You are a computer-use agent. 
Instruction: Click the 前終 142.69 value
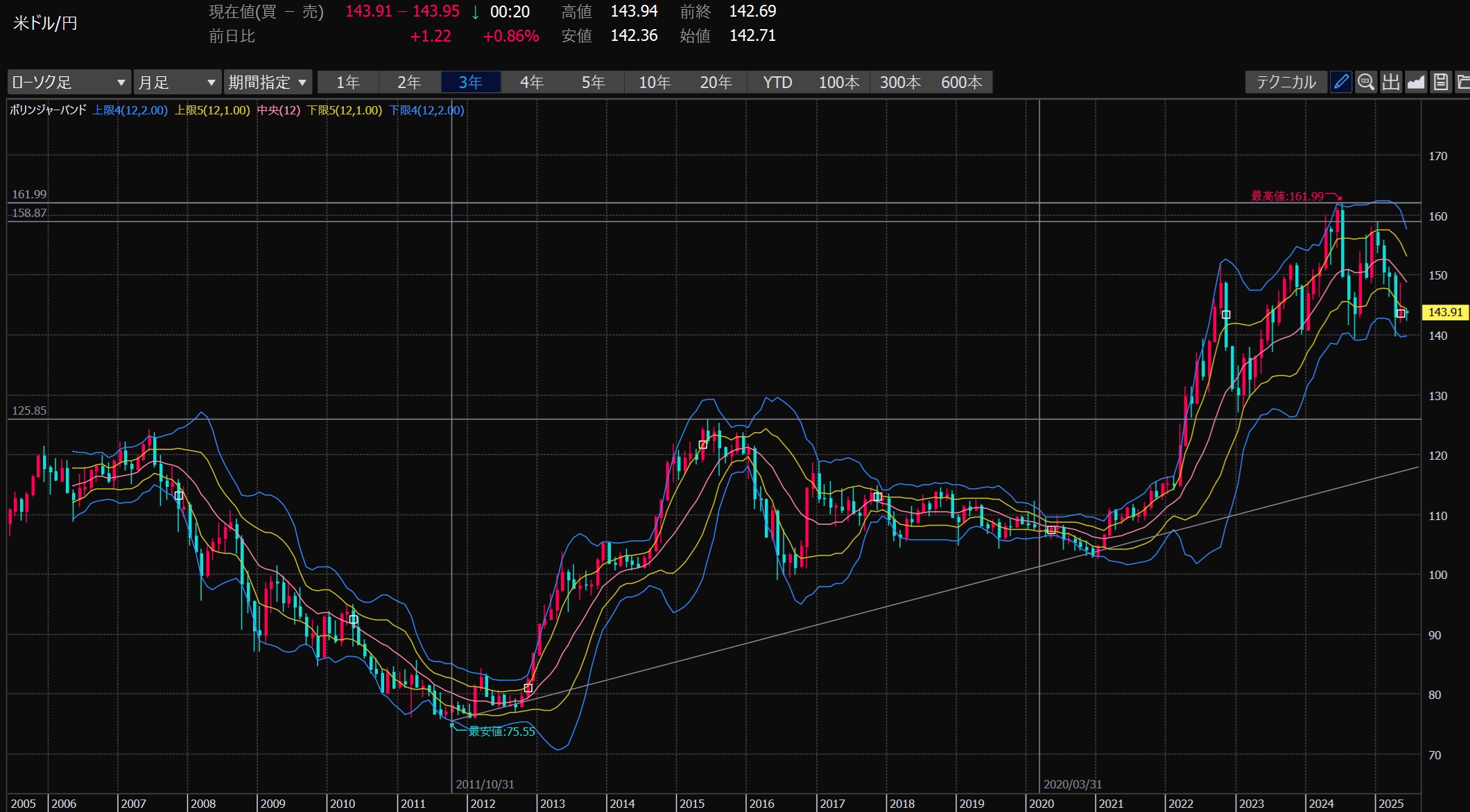(x=752, y=11)
